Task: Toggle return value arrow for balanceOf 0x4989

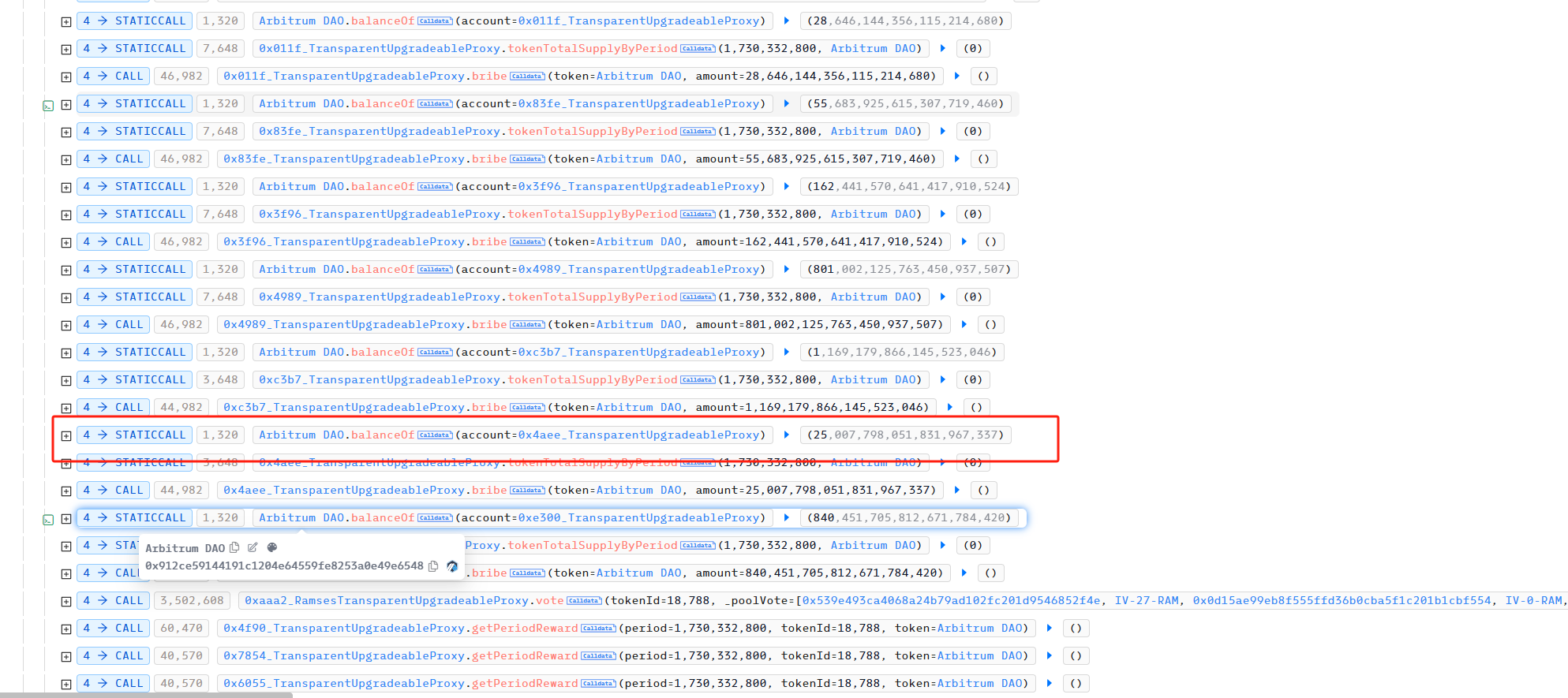Action: click(x=787, y=270)
